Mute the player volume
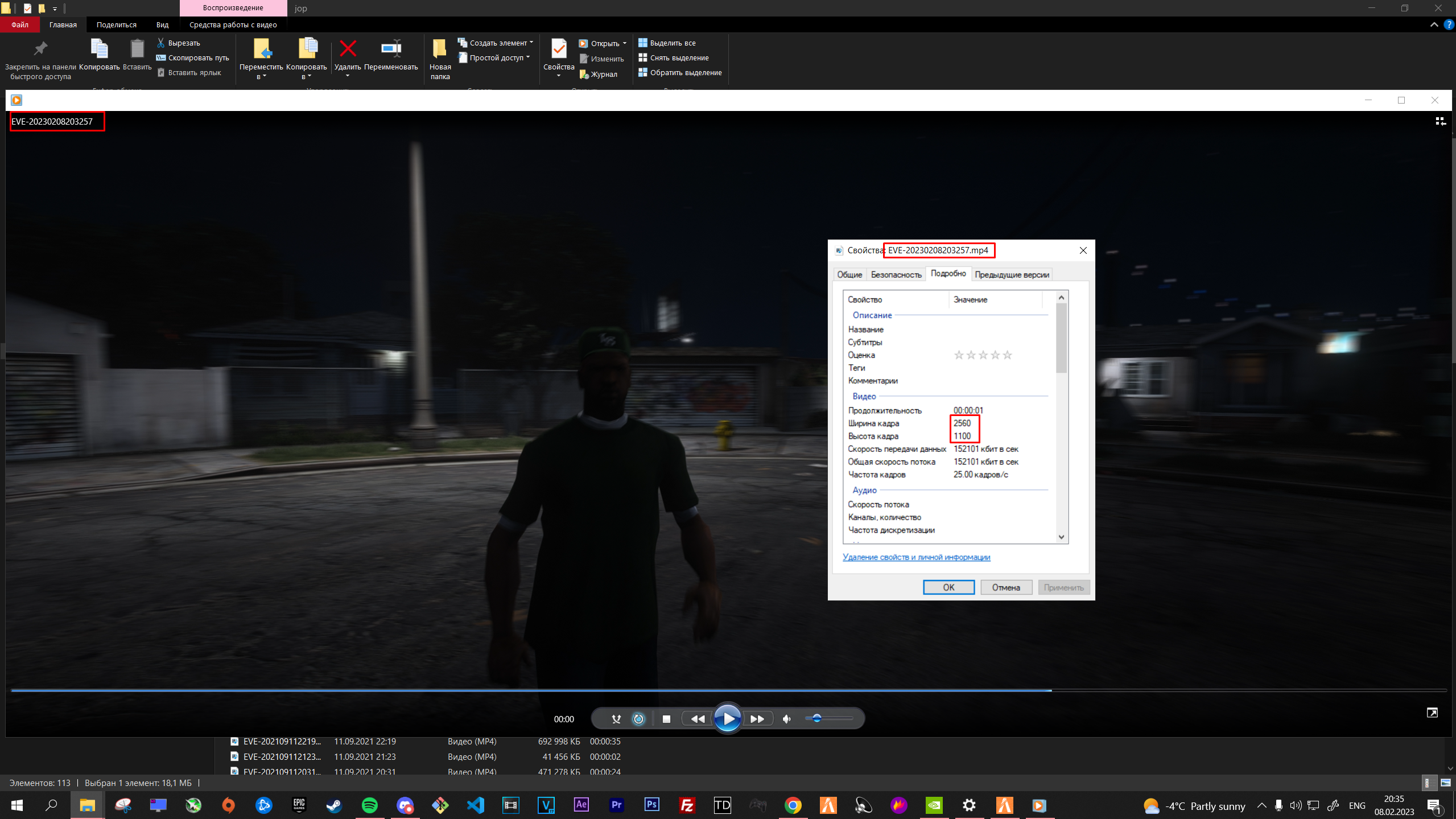 point(787,719)
